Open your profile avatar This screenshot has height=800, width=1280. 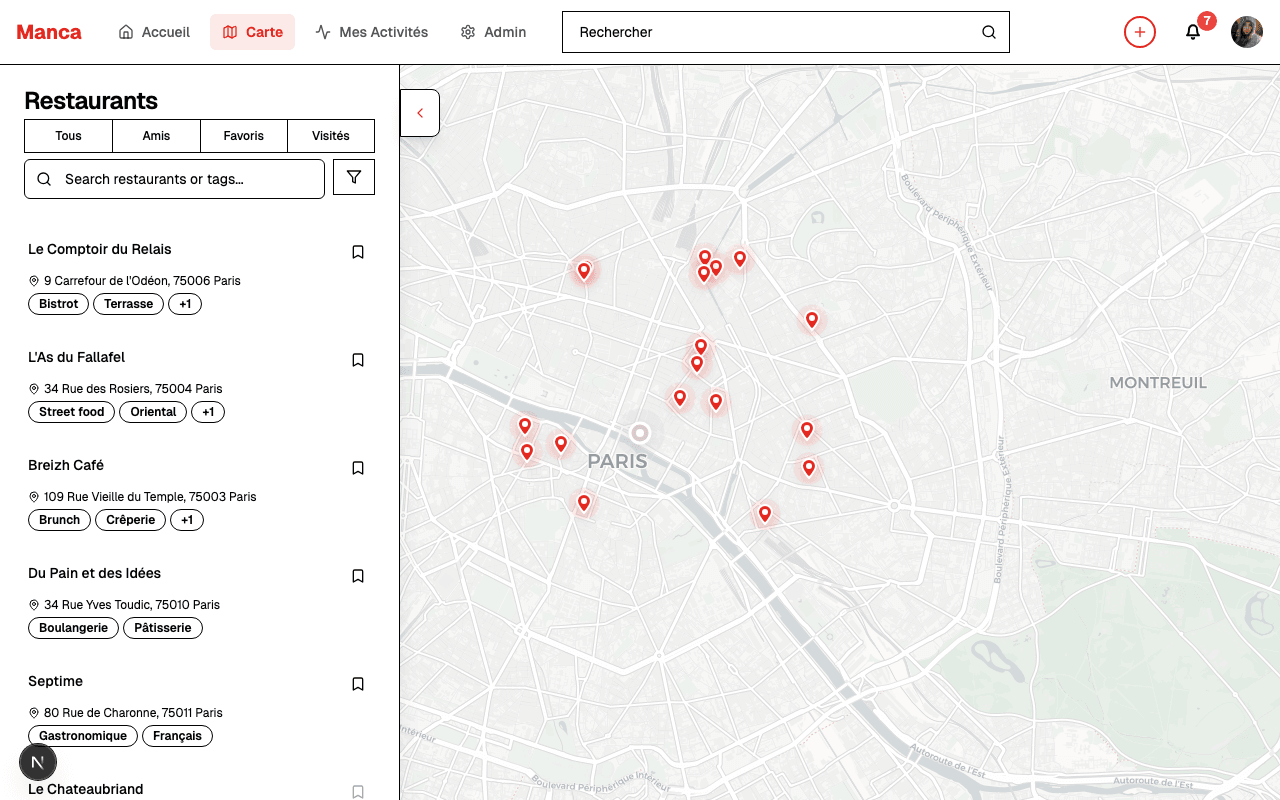[x=1247, y=32]
